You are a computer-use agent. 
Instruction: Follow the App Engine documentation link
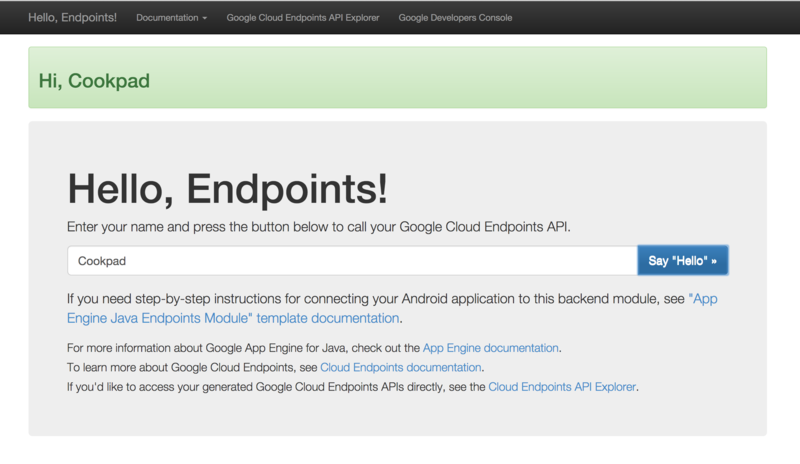(x=490, y=348)
